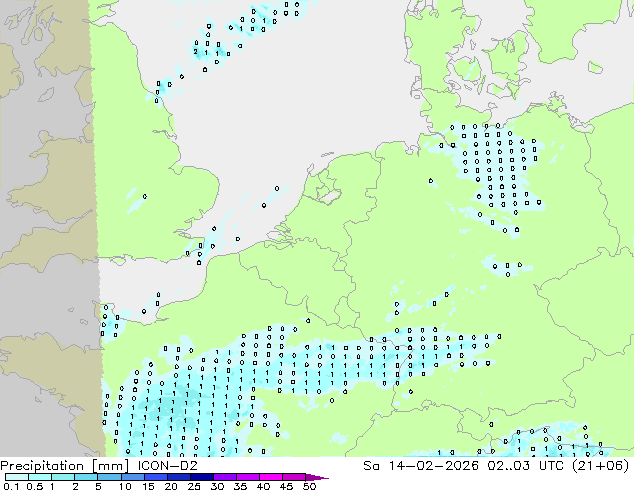Click the forecast offset "(21+06)"
The height and width of the screenshot is (490, 634).
tap(601, 466)
